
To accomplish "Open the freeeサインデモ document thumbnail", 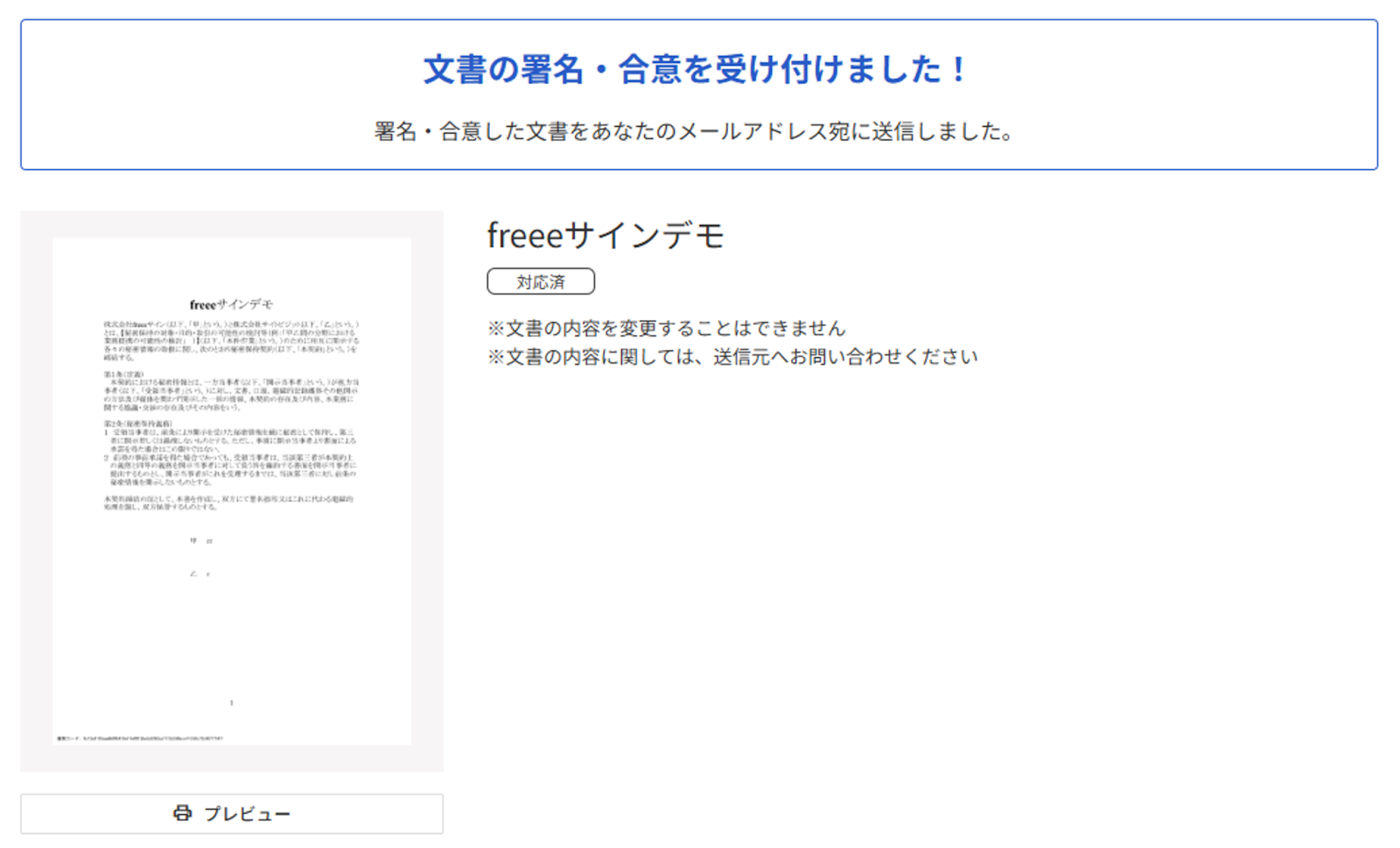I will pyautogui.click(x=232, y=491).
